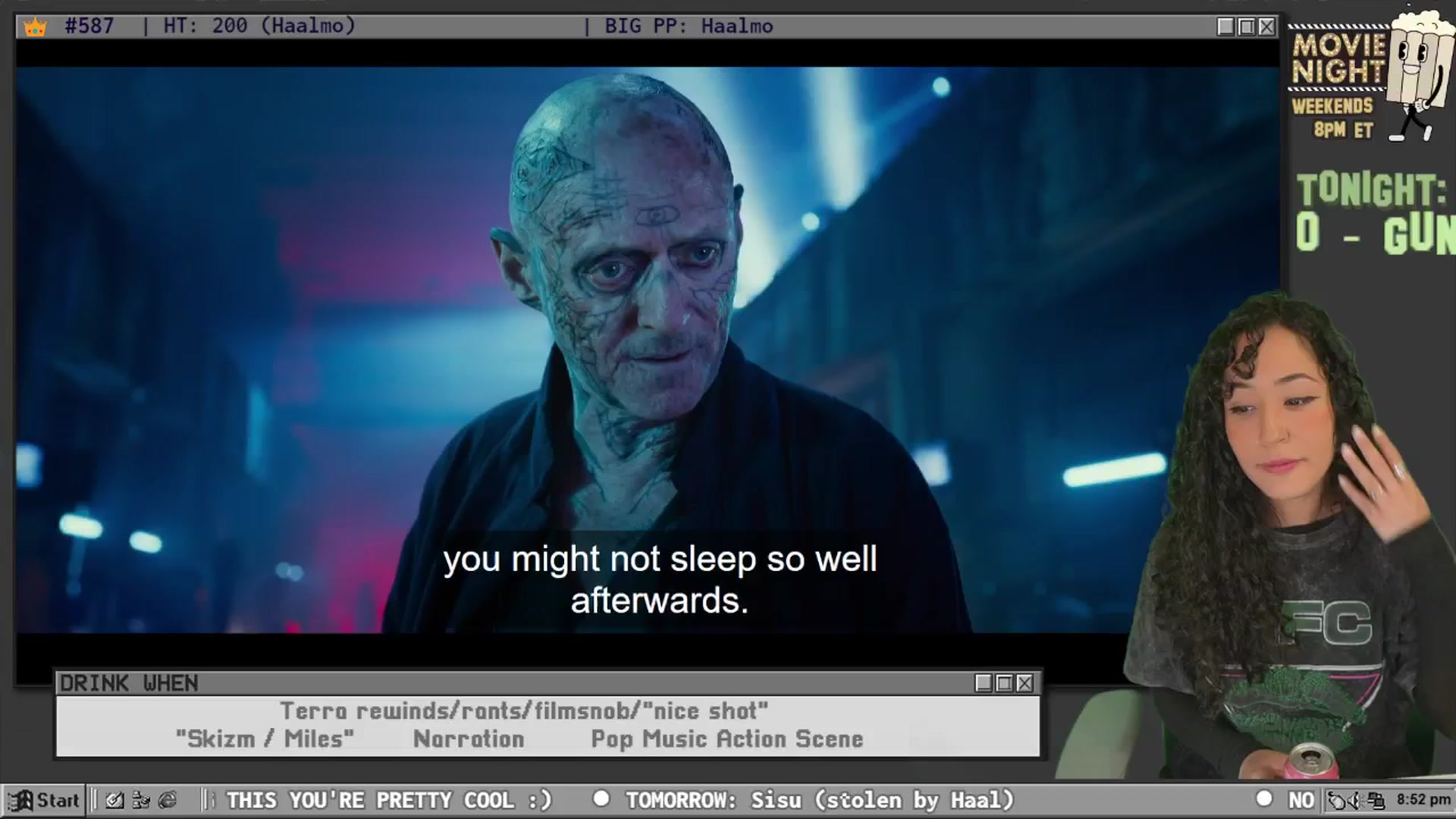Click "WEEKENDS 8PM ET" schedule text
1456x819 pixels.
[x=1333, y=118]
